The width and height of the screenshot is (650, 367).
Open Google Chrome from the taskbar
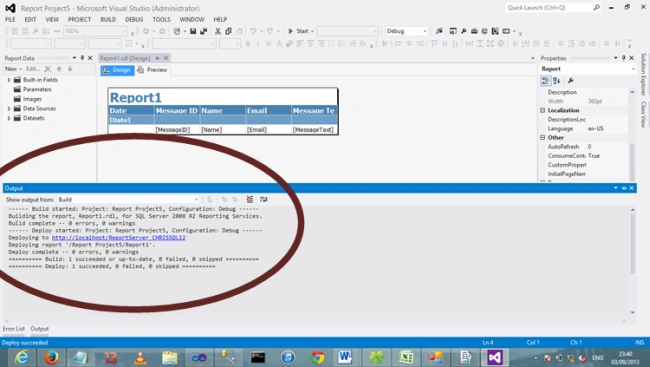318,357
